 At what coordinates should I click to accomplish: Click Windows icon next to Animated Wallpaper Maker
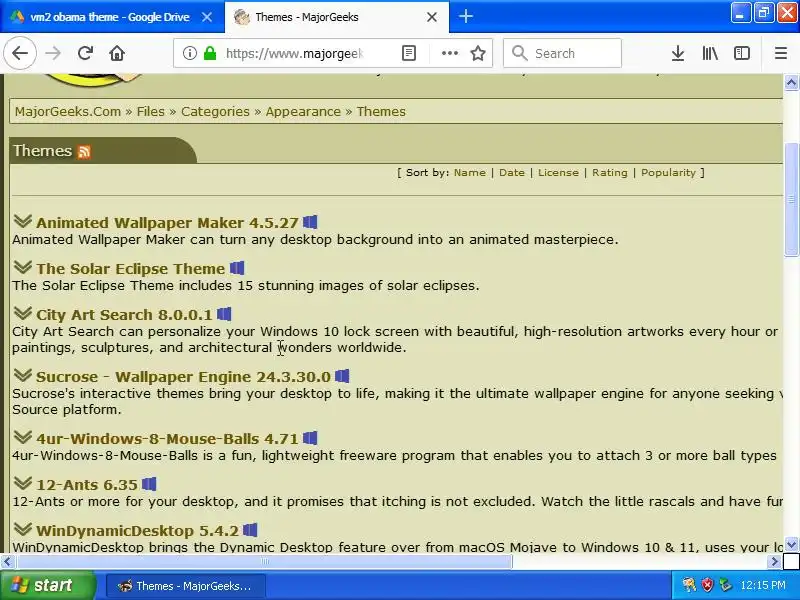click(x=310, y=222)
